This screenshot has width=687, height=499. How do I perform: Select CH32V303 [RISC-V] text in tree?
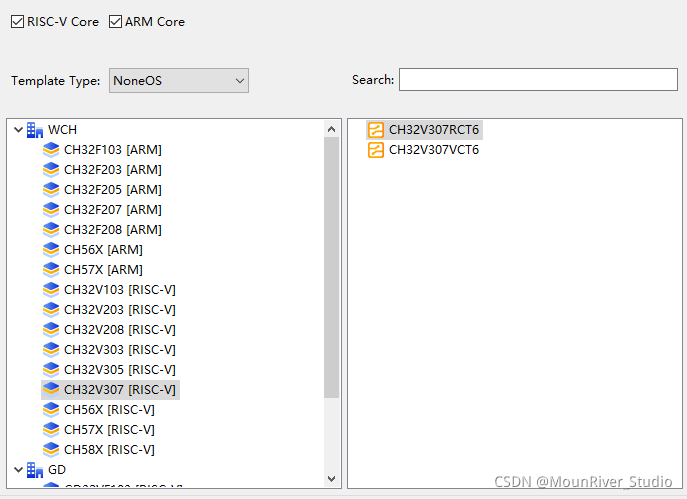tap(120, 350)
